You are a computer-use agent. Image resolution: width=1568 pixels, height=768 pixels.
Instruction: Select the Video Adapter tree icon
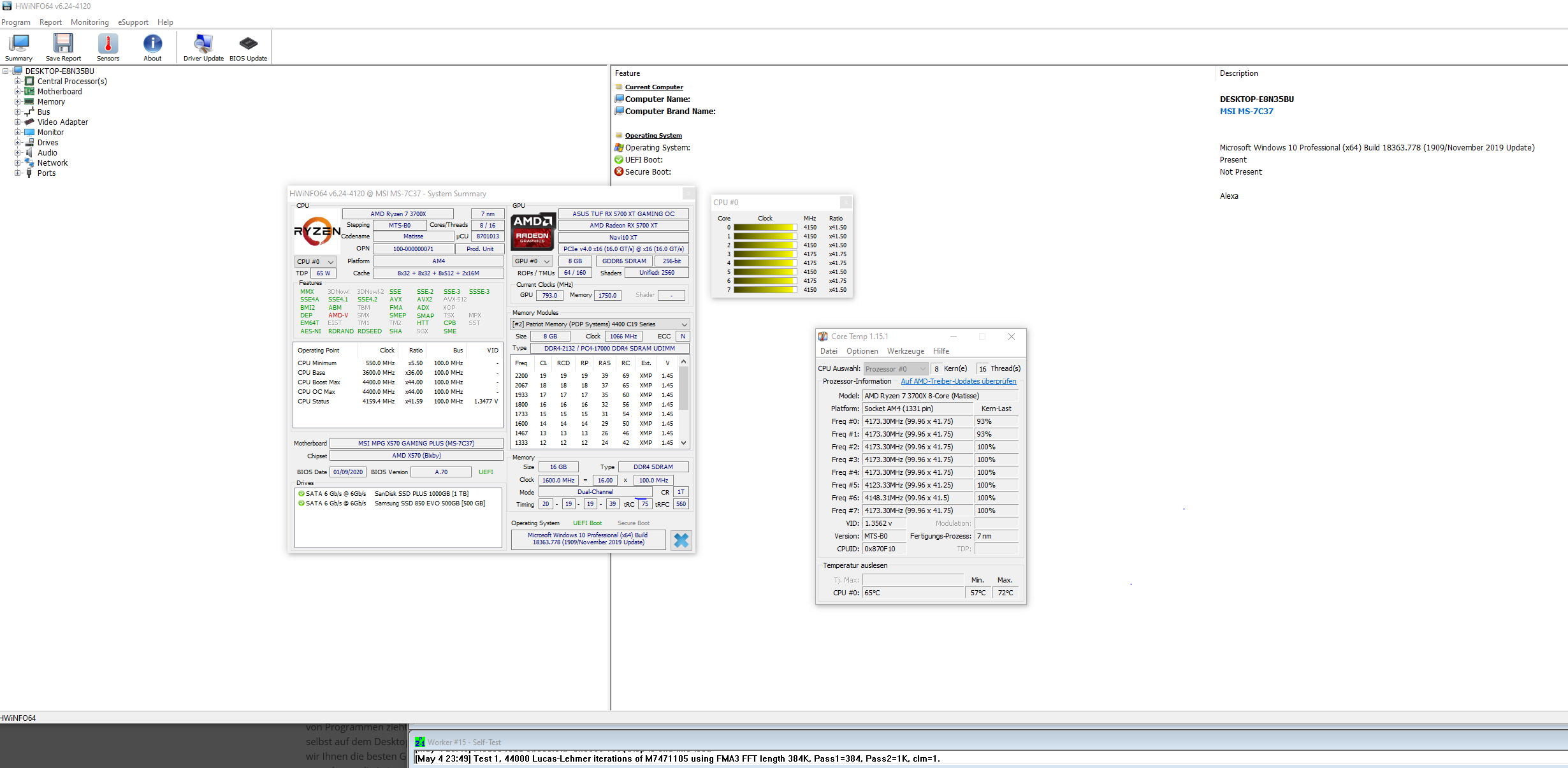[29, 122]
